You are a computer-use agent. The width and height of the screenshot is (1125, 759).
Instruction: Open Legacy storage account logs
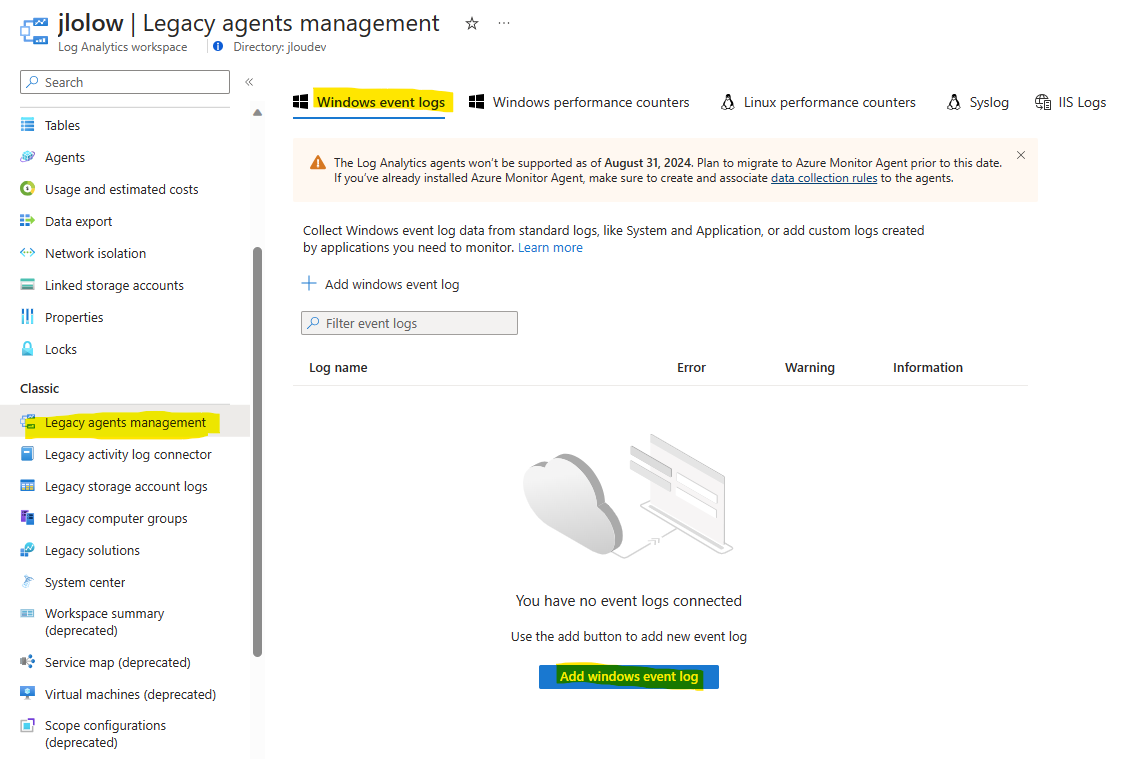coord(126,486)
